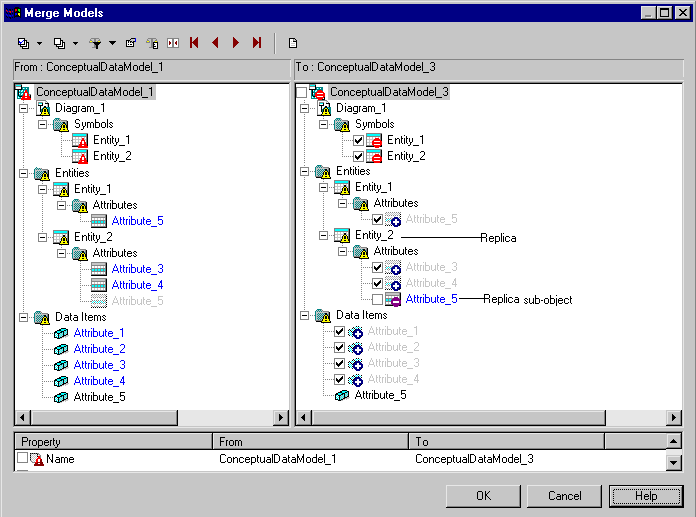Jump to the First Difference red arrow

(194, 43)
